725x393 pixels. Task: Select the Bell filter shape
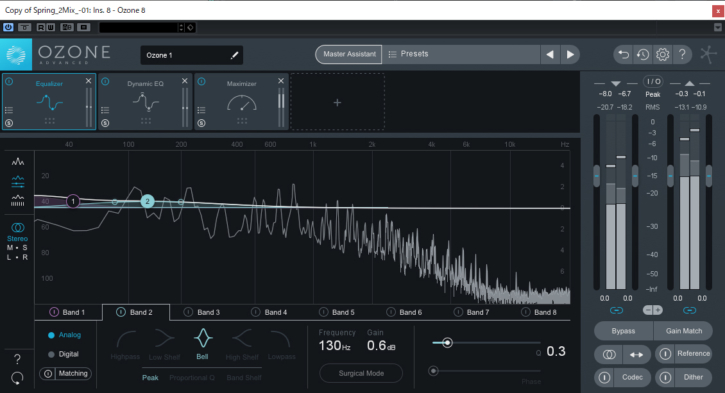203,343
